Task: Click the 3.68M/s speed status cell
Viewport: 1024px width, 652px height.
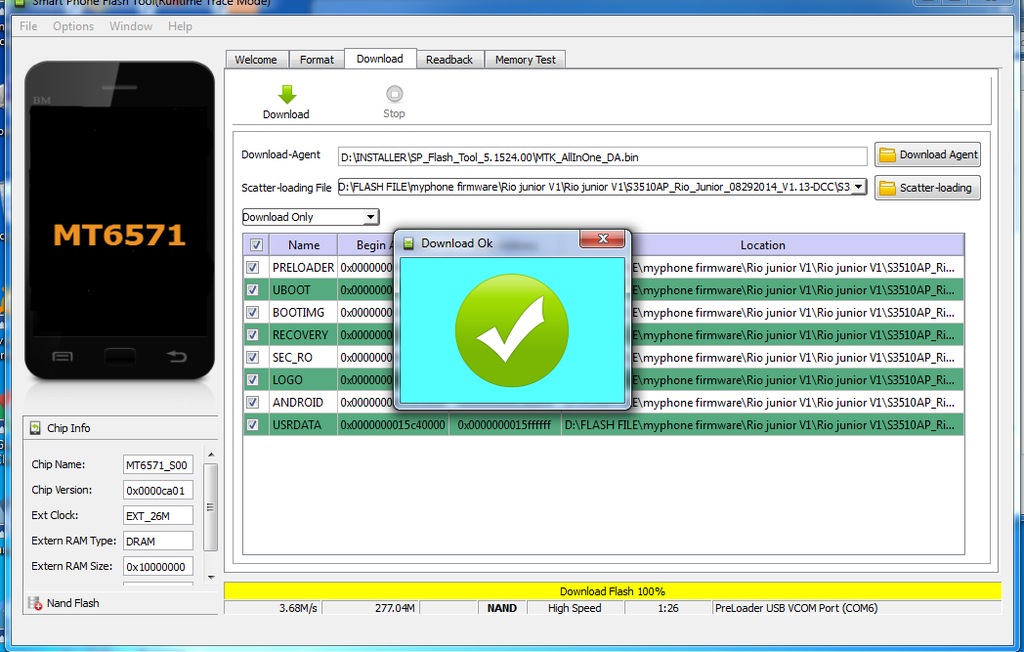Action: [x=272, y=608]
